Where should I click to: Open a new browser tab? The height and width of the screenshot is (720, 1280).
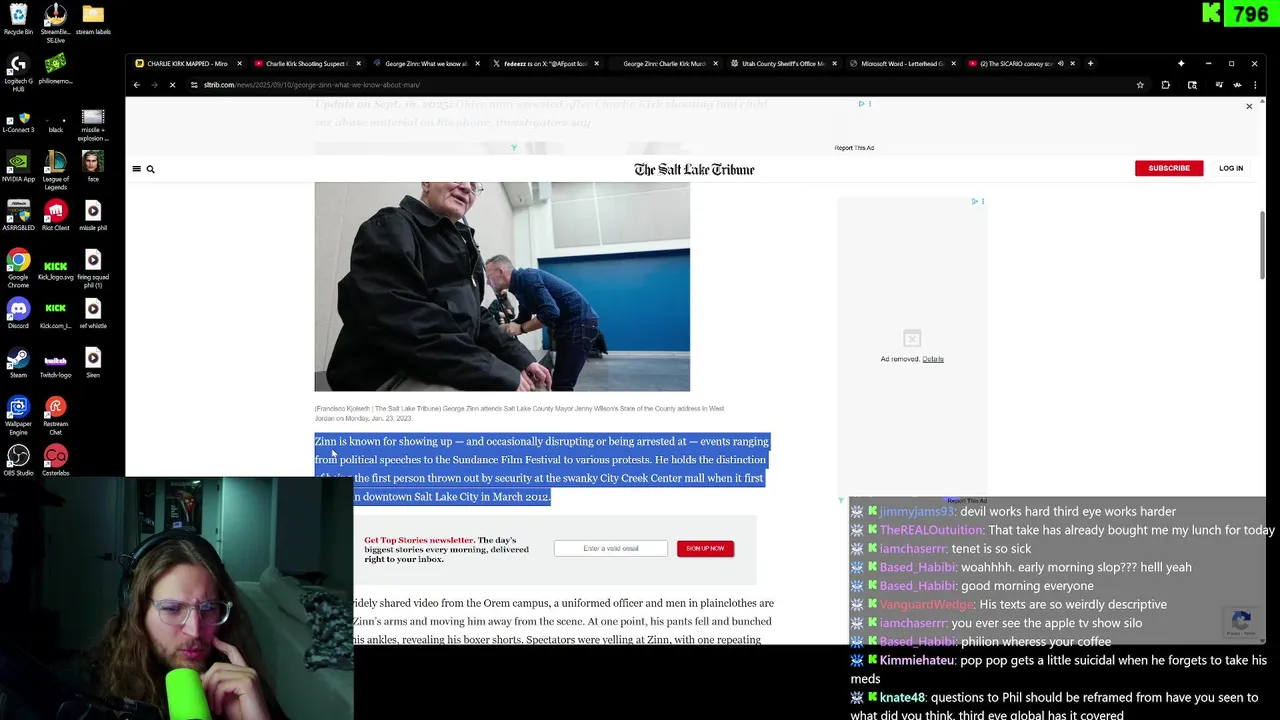point(1091,63)
